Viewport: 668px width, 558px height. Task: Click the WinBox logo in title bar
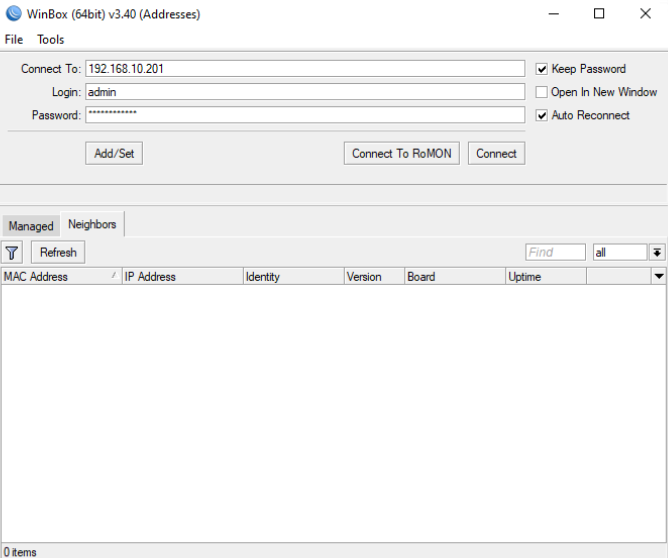[14, 14]
